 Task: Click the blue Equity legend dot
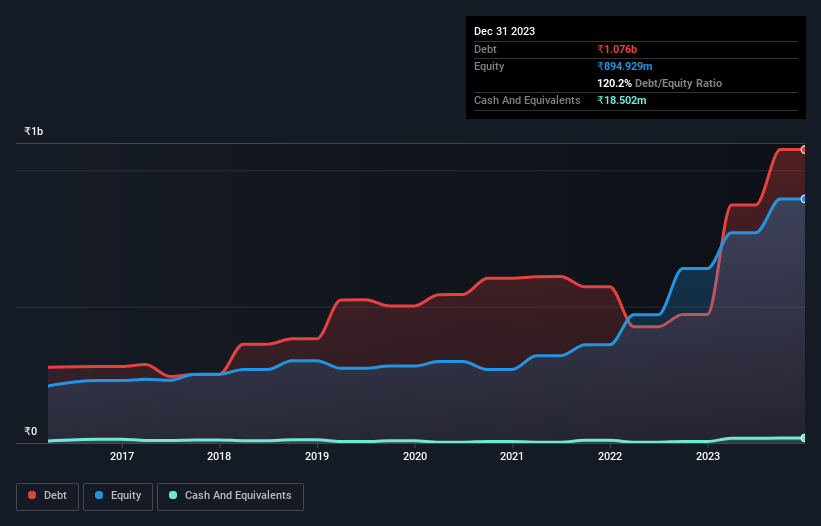tap(99, 495)
